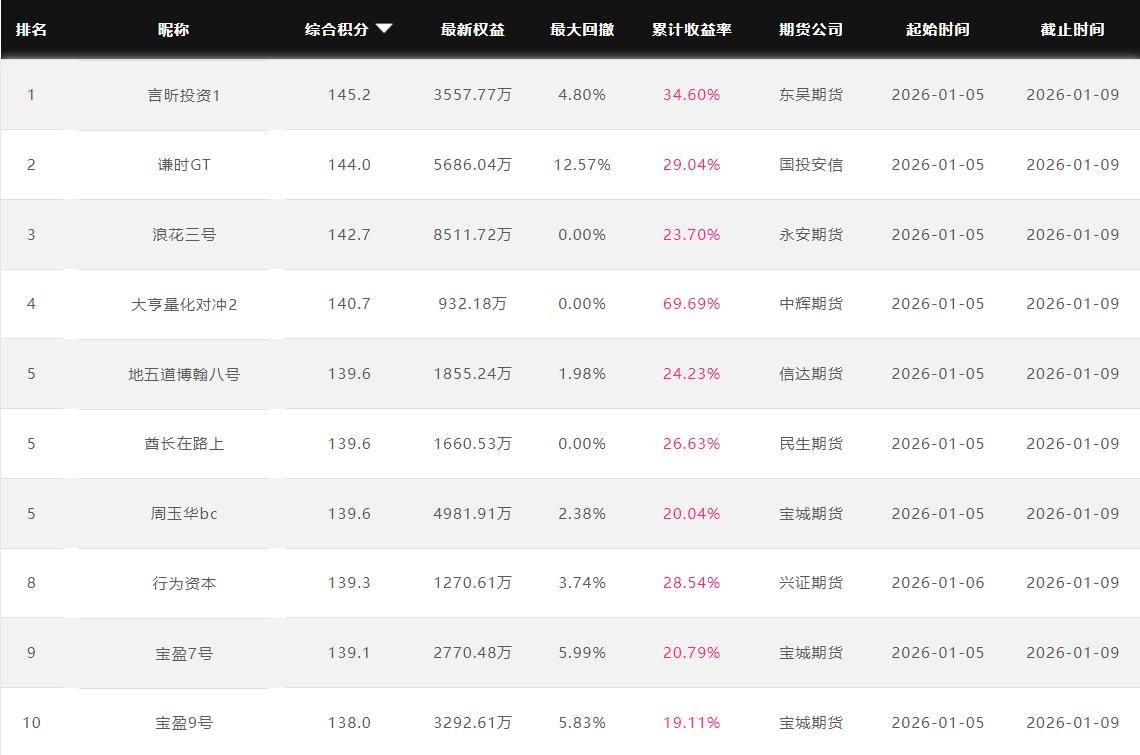Open 大亨量化对冲2 nickname link
Image resolution: width=1140 pixels, height=755 pixels.
point(183,304)
